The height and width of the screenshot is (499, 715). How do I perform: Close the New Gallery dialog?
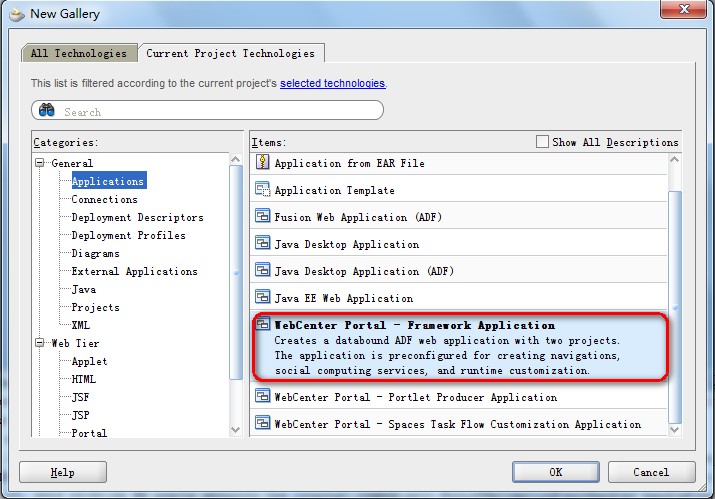point(684,9)
